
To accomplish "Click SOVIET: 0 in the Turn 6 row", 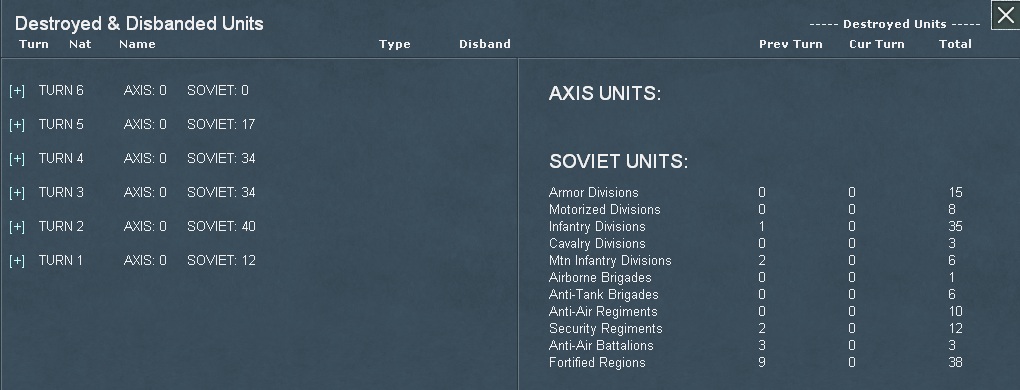I will (x=218, y=90).
